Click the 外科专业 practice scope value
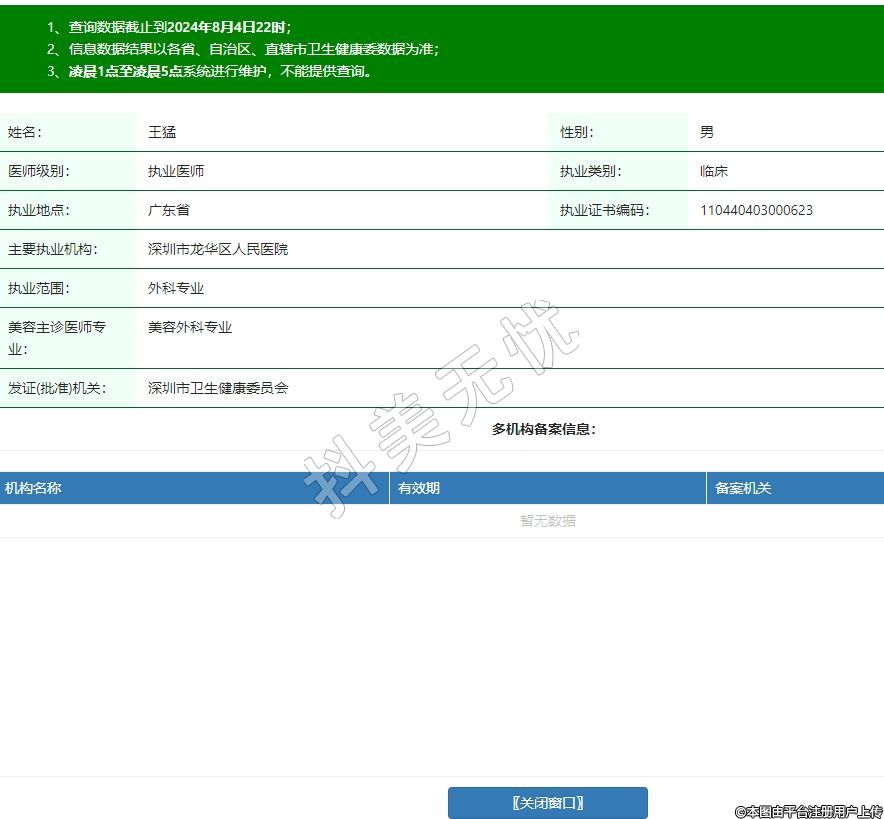 click(x=176, y=288)
